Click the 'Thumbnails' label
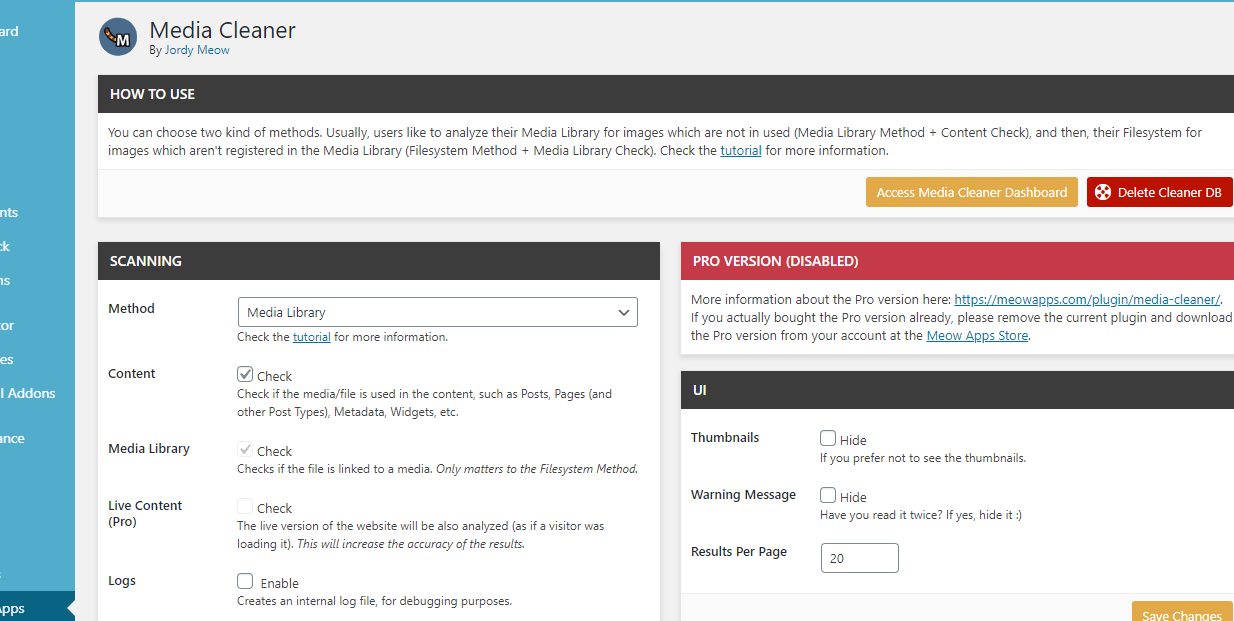Screen dimensions: 1234x621 click(x=725, y=438)
